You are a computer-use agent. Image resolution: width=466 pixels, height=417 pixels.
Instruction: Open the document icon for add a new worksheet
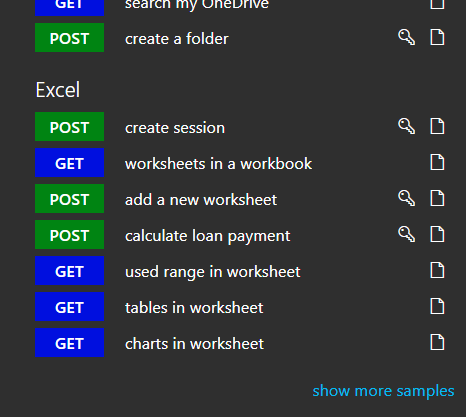[437, 198]
